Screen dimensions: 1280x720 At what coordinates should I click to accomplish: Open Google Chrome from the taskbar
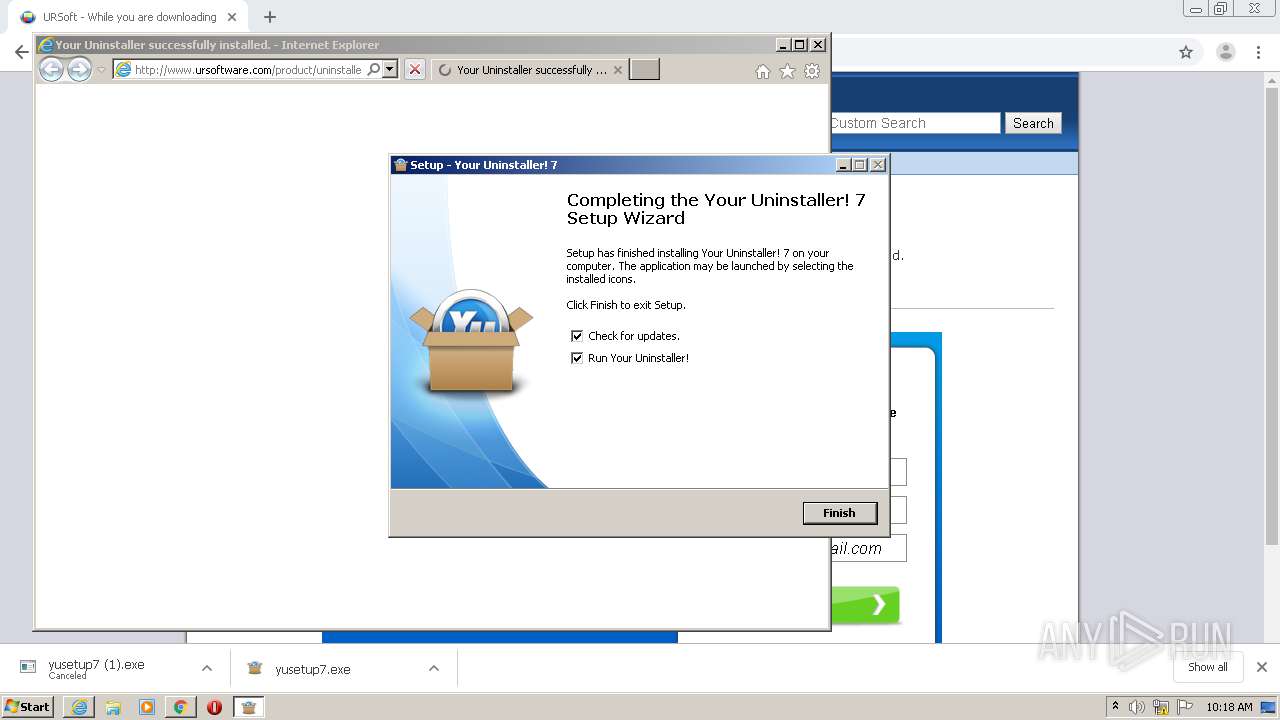coord(180,707)
